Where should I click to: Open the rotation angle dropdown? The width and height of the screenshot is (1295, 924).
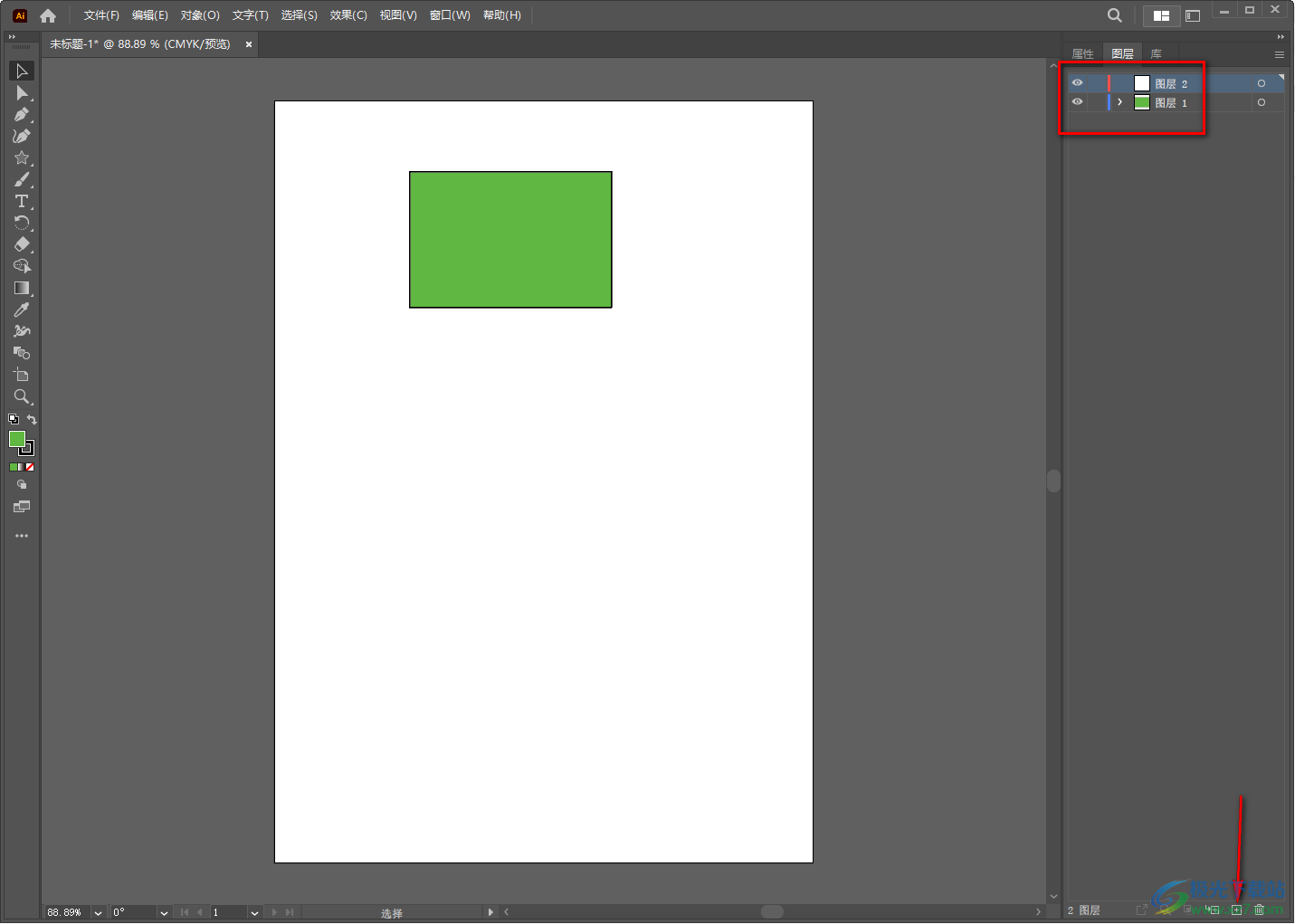[164, 912]
